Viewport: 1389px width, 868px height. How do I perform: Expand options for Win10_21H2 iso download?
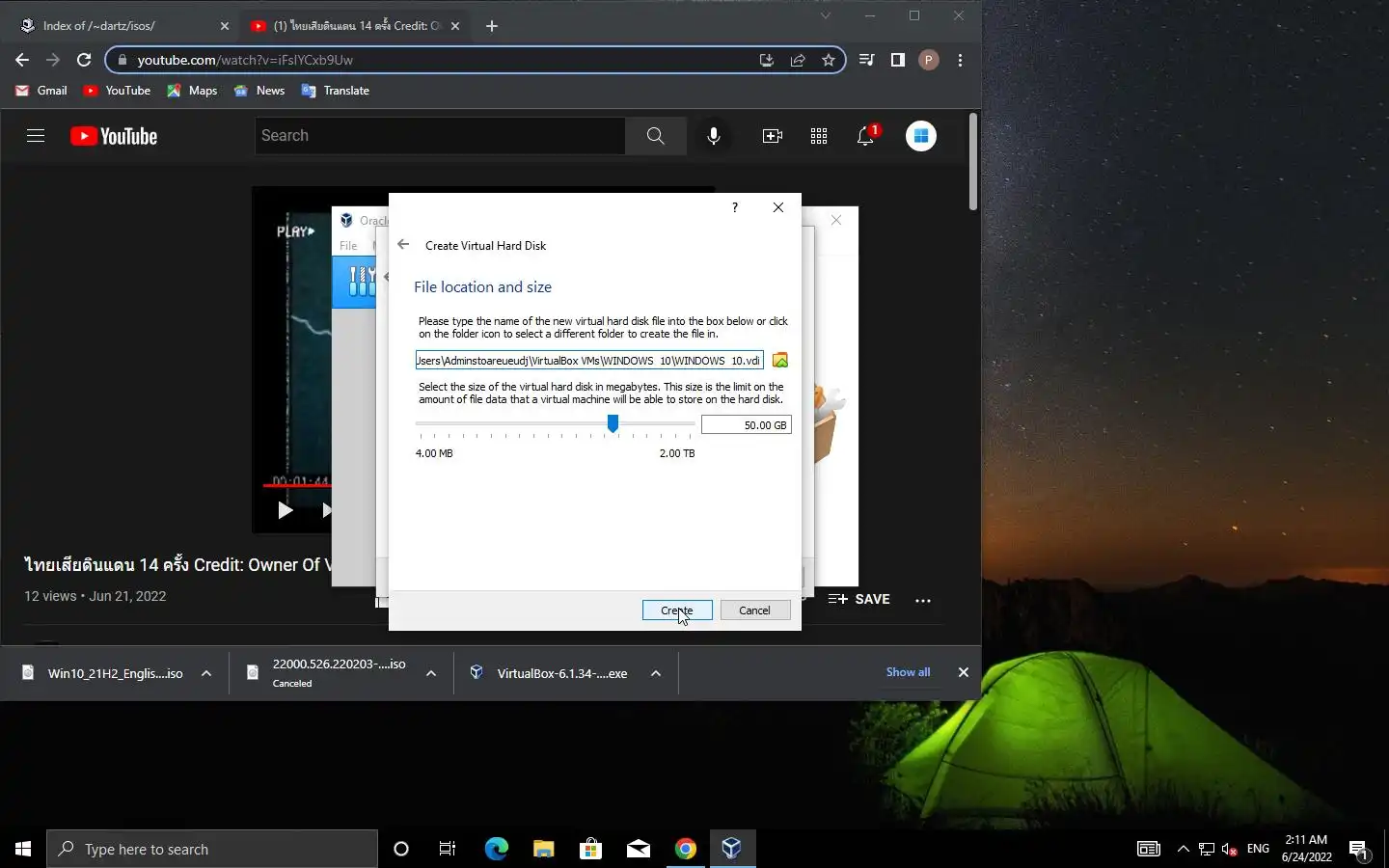pos(206,673)
